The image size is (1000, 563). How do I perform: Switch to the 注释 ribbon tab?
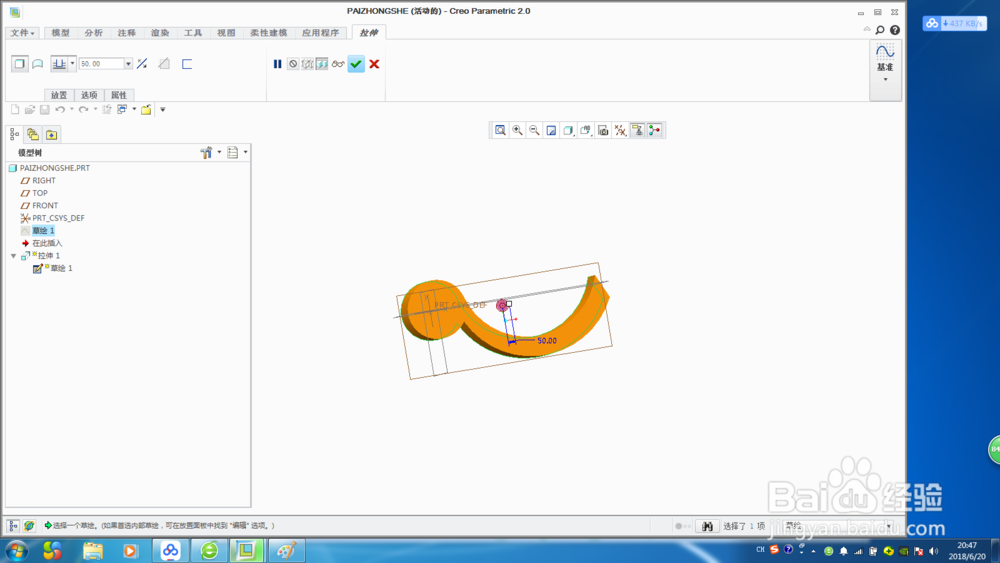127,33
